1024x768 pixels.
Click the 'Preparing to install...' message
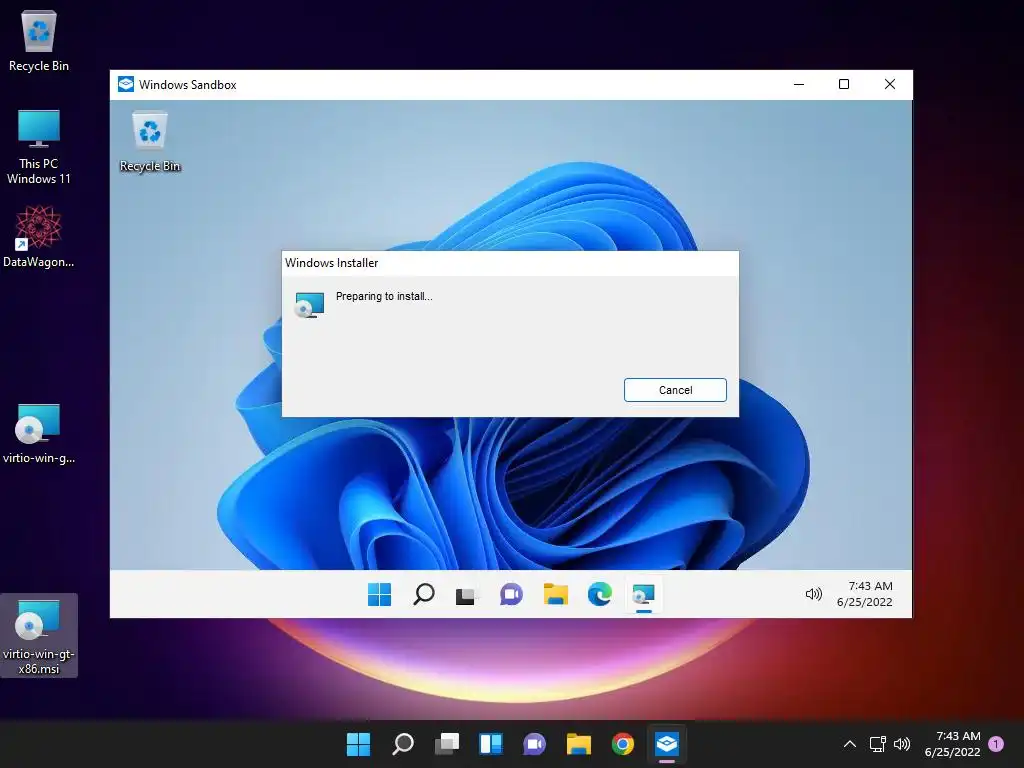pyautogui.click(x=384, y=296)
